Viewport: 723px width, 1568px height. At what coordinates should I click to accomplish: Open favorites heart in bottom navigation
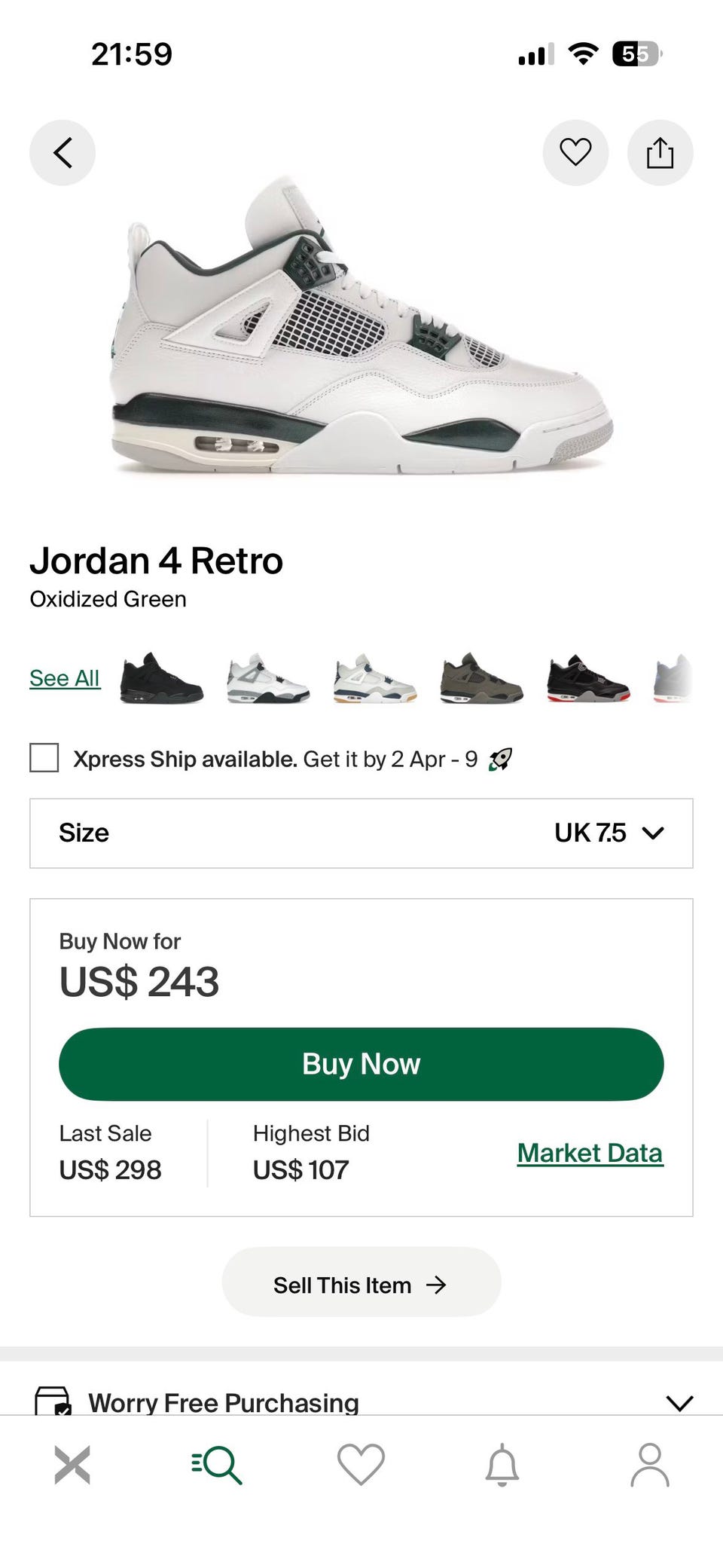pos(361,1465)
